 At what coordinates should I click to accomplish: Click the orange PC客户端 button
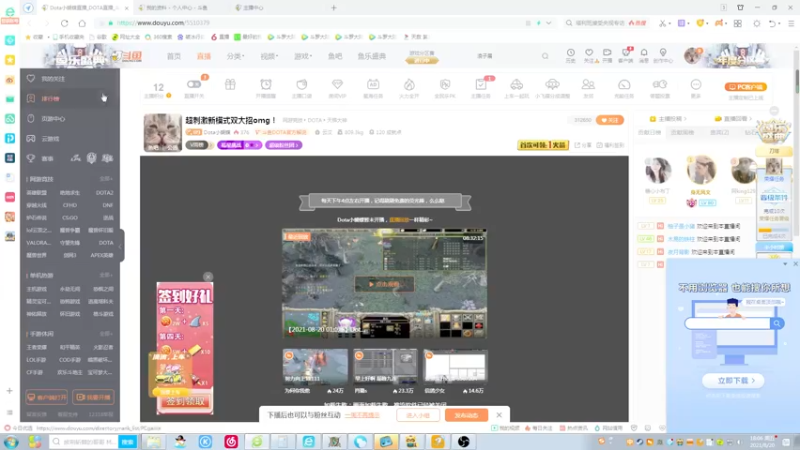[745, 87]
